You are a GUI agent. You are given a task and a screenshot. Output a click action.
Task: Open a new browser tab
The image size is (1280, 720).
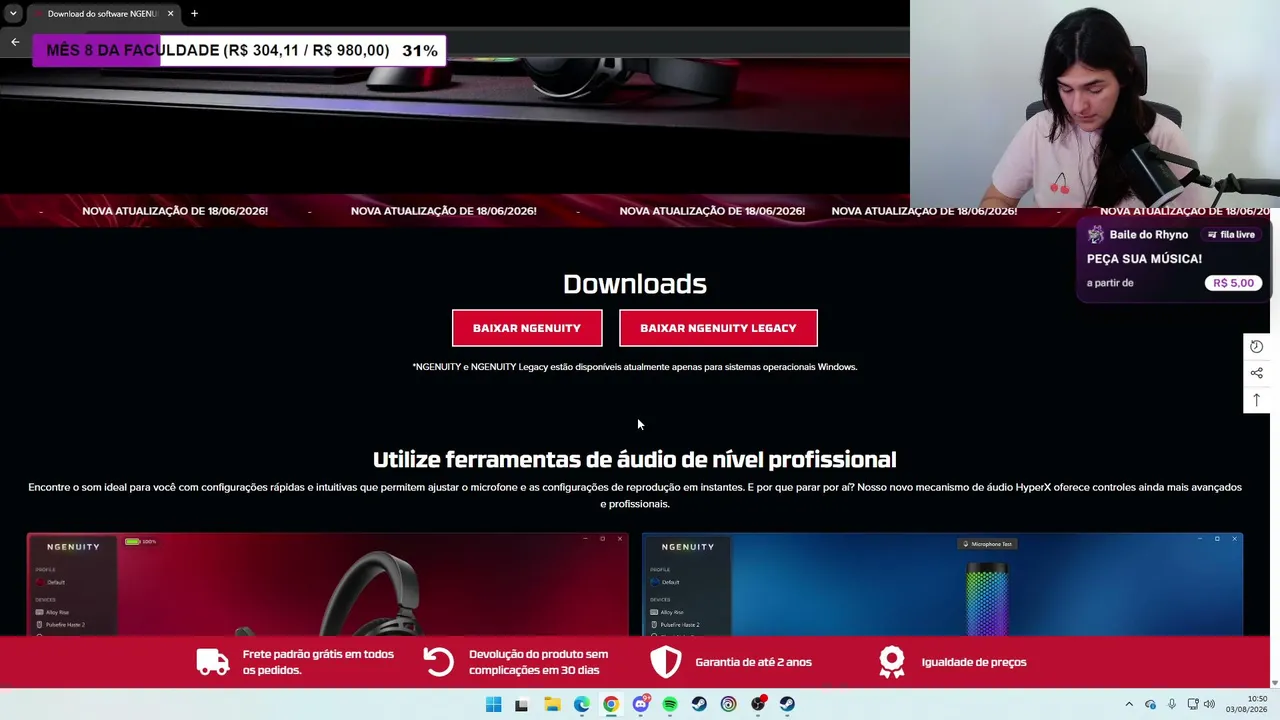coord(194,14)
